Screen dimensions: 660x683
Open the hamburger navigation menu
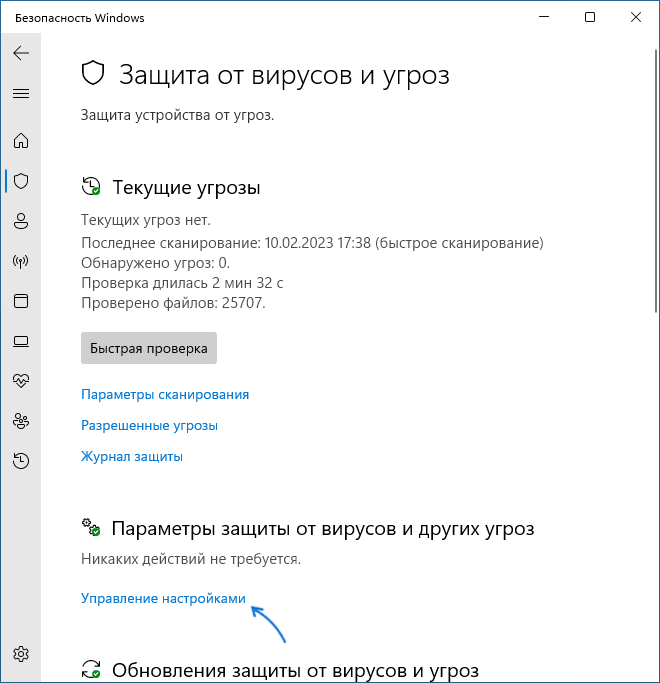[x=21, y=93]
